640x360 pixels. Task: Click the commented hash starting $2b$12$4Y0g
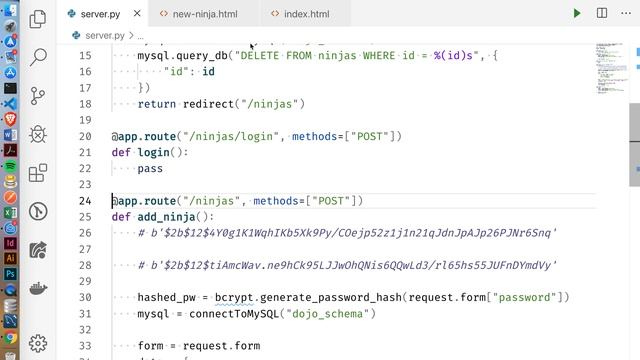pos(348,233)
